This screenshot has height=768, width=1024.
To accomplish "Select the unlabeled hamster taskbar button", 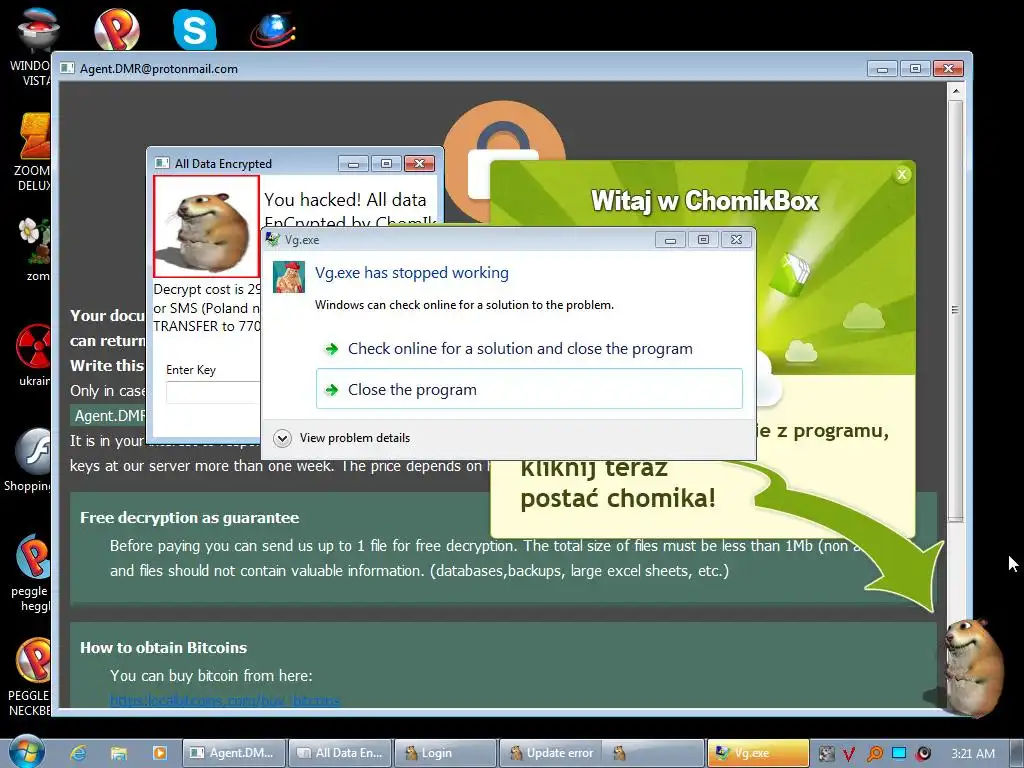I will (653, 753).
